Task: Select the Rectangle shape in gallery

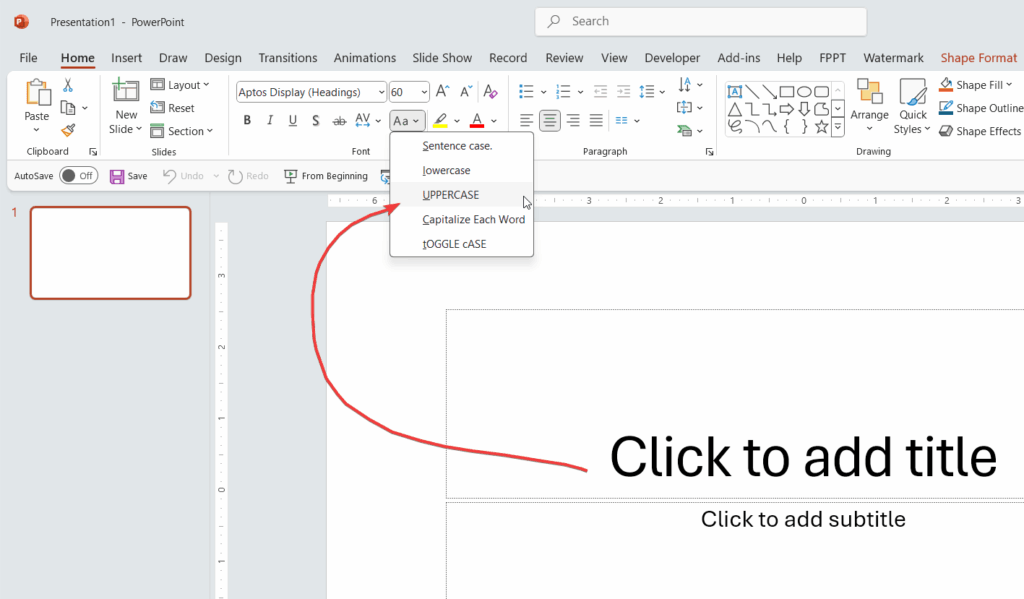Action: (787, 91)
